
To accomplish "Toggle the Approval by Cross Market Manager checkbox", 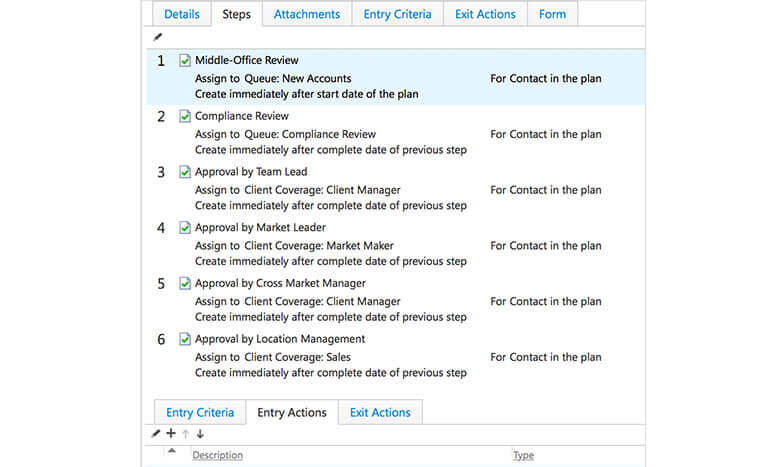I will (x=185, y=283).
